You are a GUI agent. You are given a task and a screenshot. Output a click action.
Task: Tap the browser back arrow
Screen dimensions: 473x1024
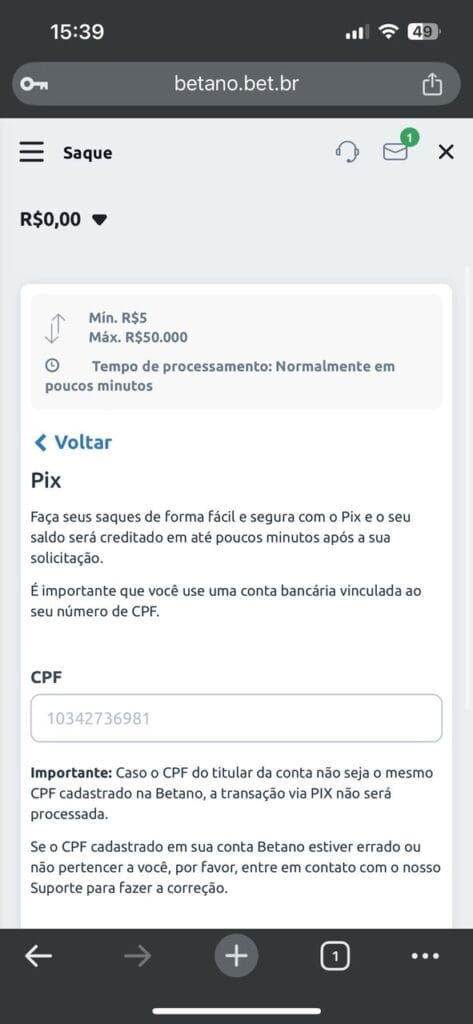tap(39, 957)
